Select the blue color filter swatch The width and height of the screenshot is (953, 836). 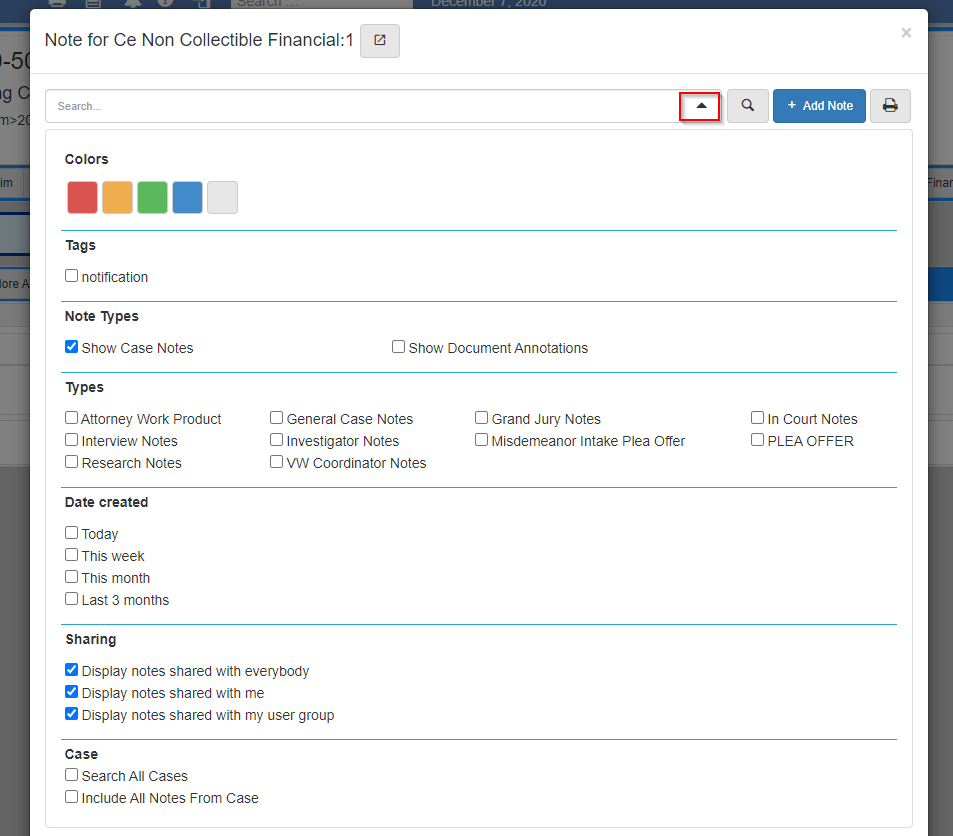tap(187, 198)
